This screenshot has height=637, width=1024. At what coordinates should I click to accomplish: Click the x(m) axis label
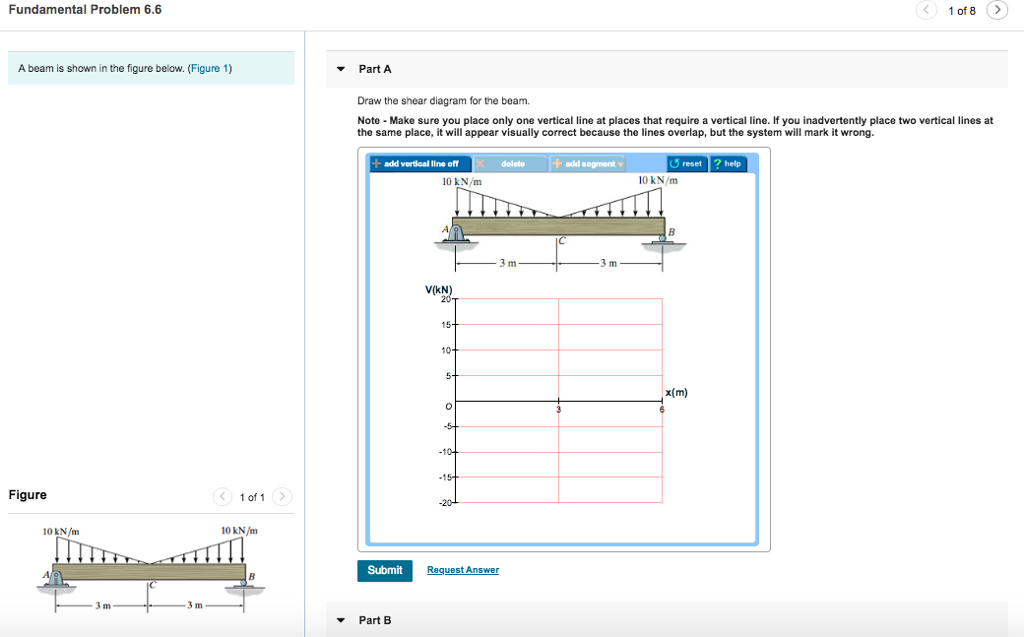click(677, 392)
